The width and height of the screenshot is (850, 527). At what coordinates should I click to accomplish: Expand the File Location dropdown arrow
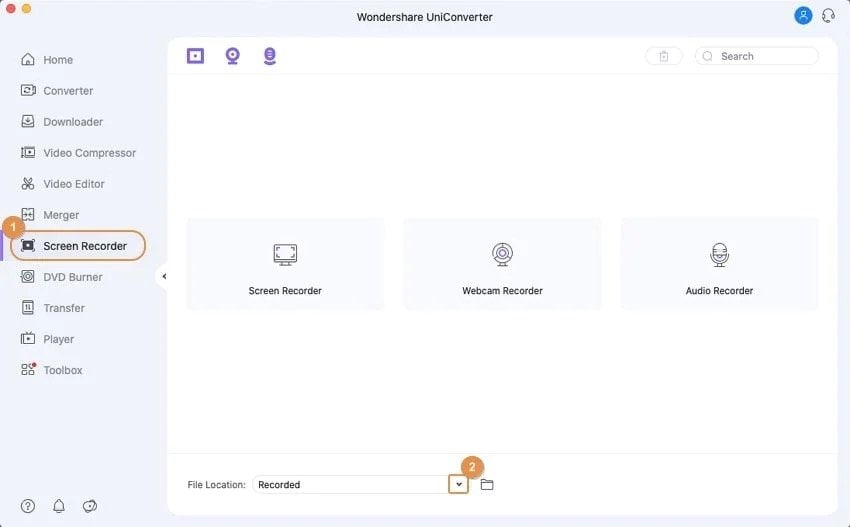click(459, 484)
